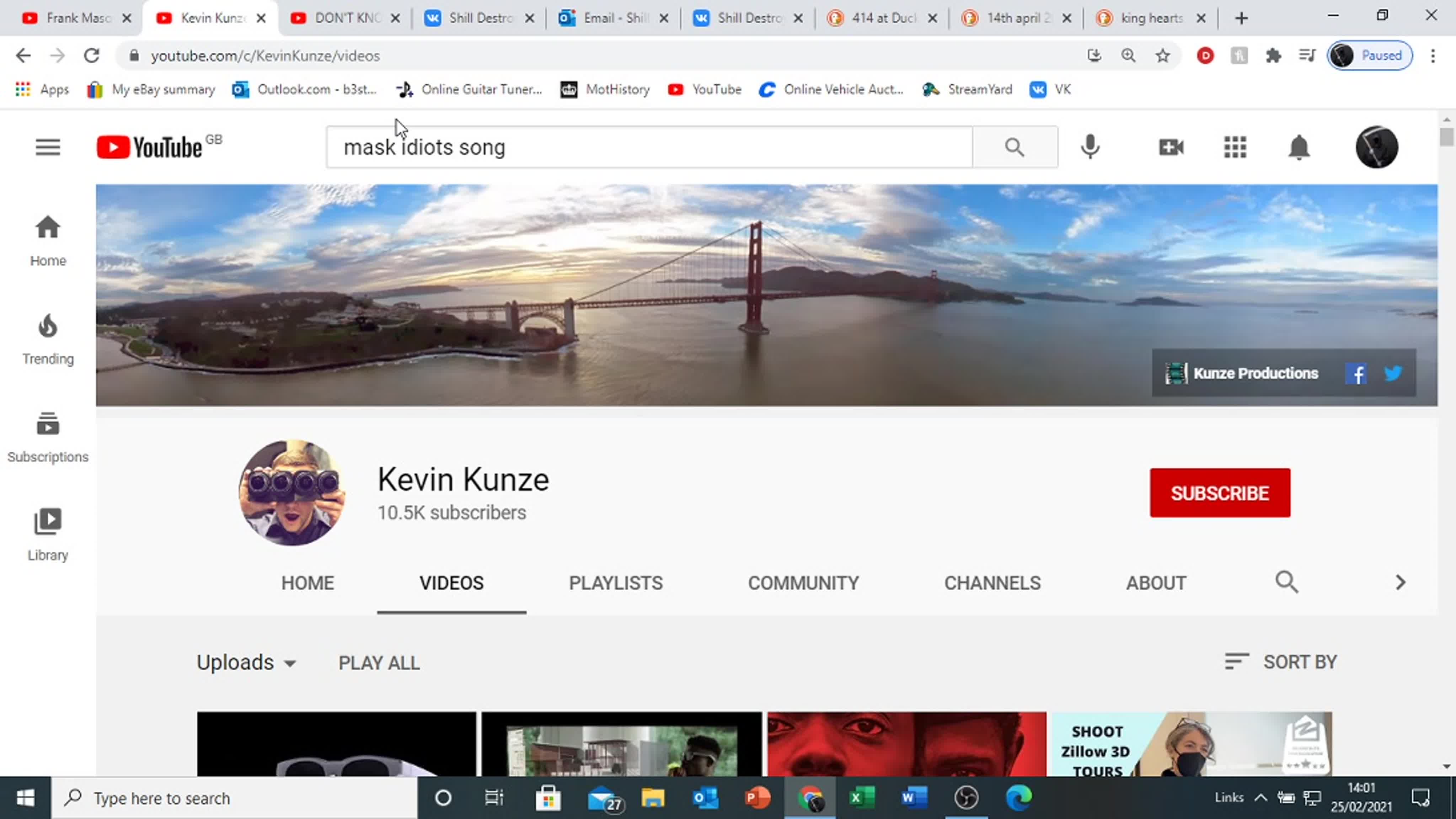Expand the Uploads dropdown
The image size is (1456, 819).
246,662
